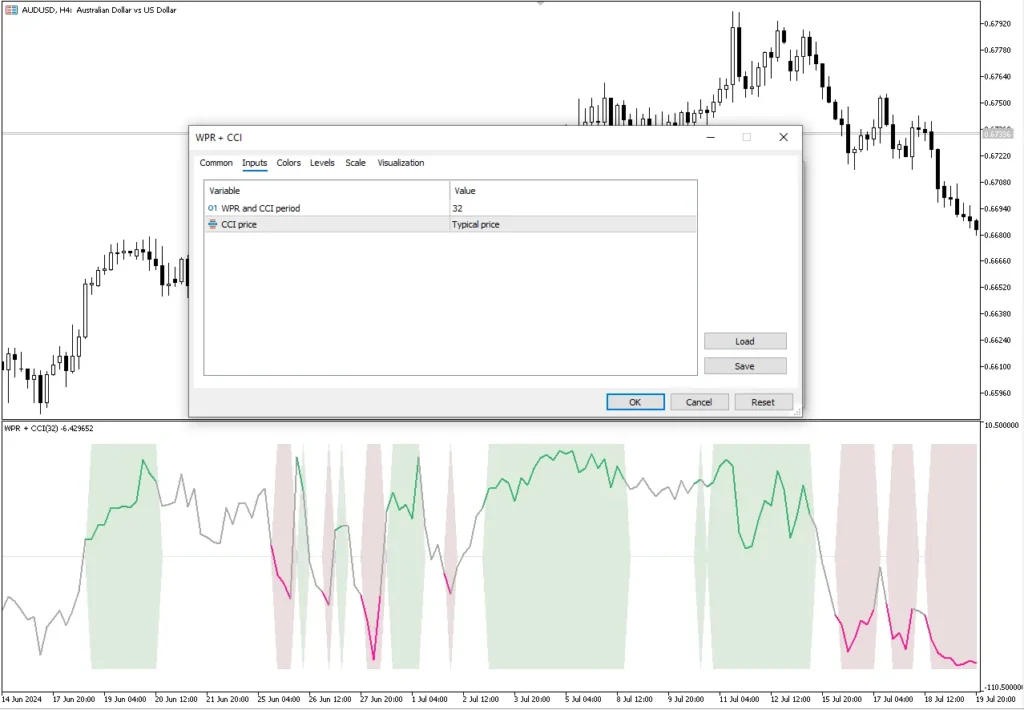The height and width of the screenshot is (710, 1024).
Task: Select the period value 32 field
Action: pos(572,208)
